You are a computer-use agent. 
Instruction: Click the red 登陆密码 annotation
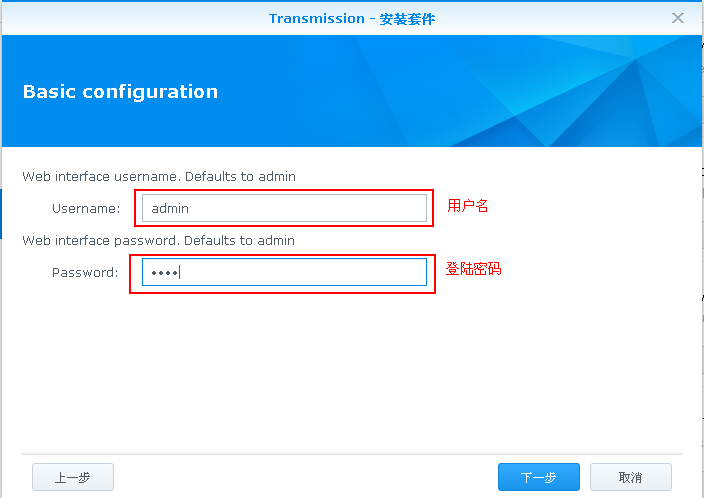pyautogui.click(x=473, y=269)
